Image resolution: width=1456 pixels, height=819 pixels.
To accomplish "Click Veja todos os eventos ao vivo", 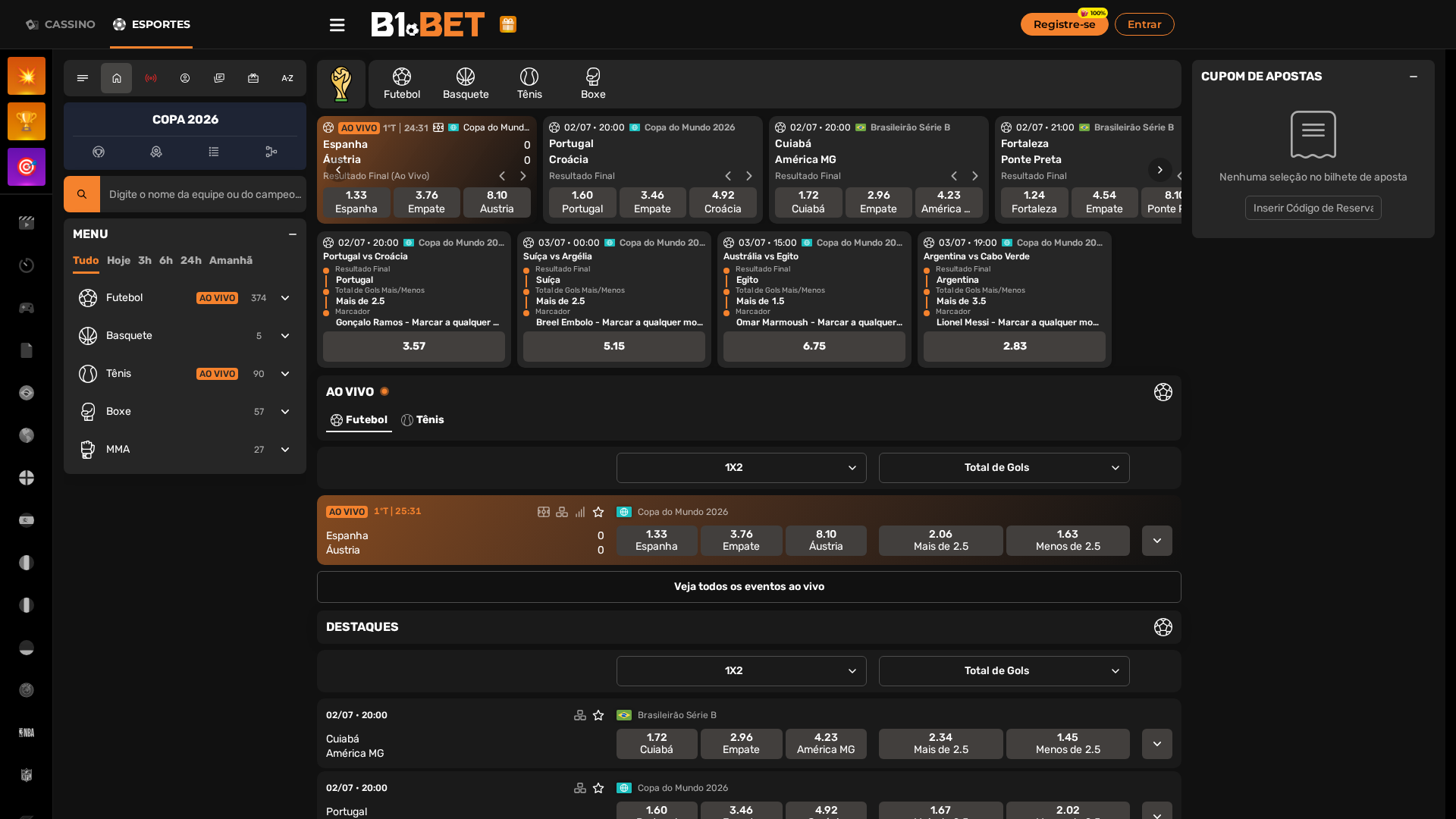I will tap(749, 587).
